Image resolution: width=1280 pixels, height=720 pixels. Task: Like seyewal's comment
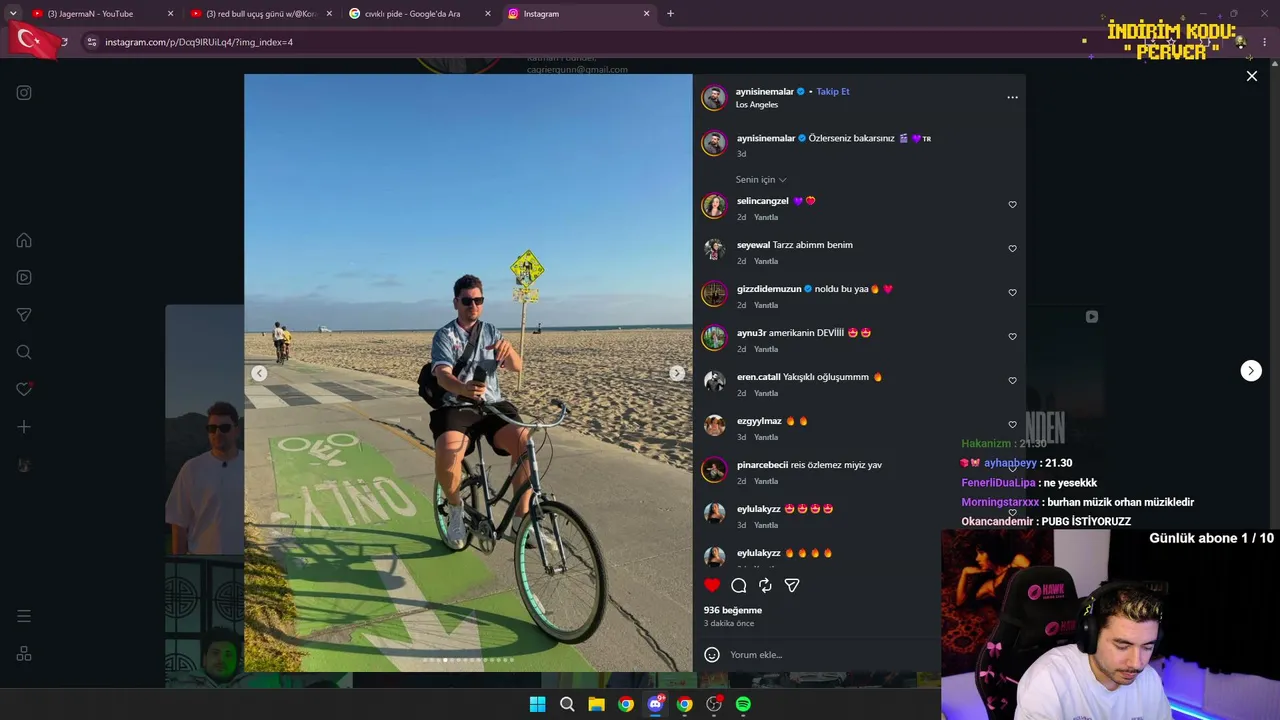click(x=1012, y=249)
